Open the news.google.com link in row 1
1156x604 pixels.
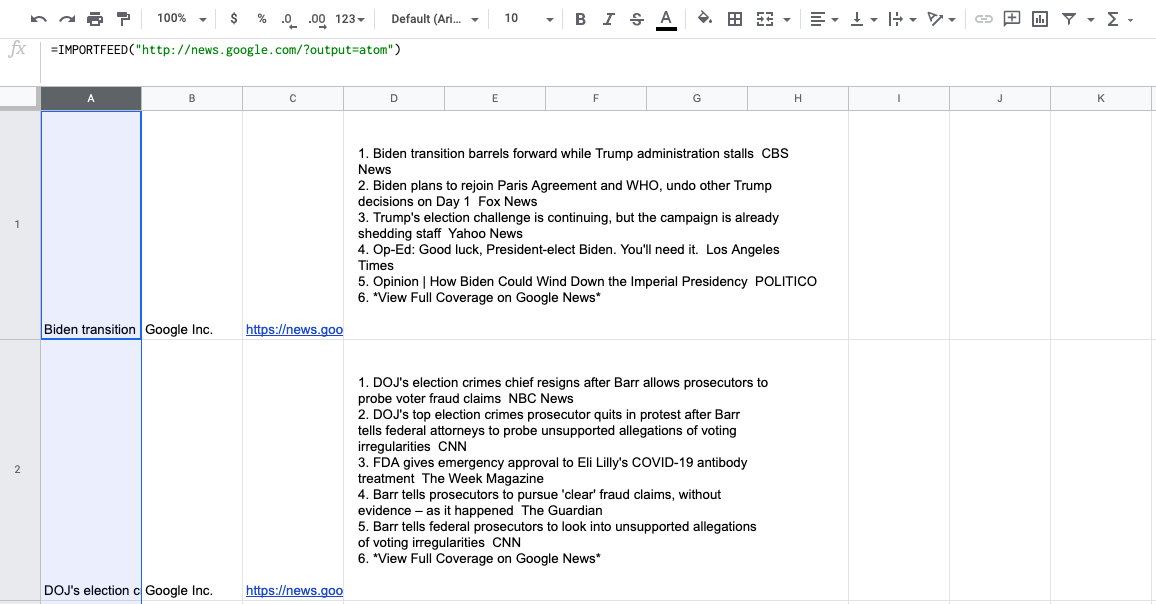coord(293,329)
